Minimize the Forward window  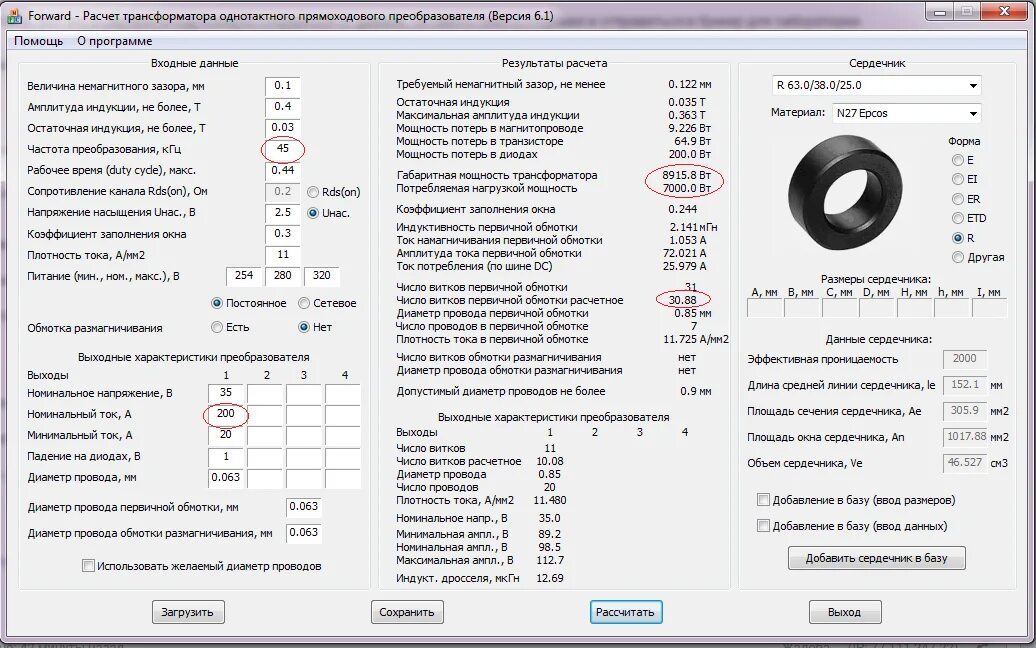(x=940, y=12)
